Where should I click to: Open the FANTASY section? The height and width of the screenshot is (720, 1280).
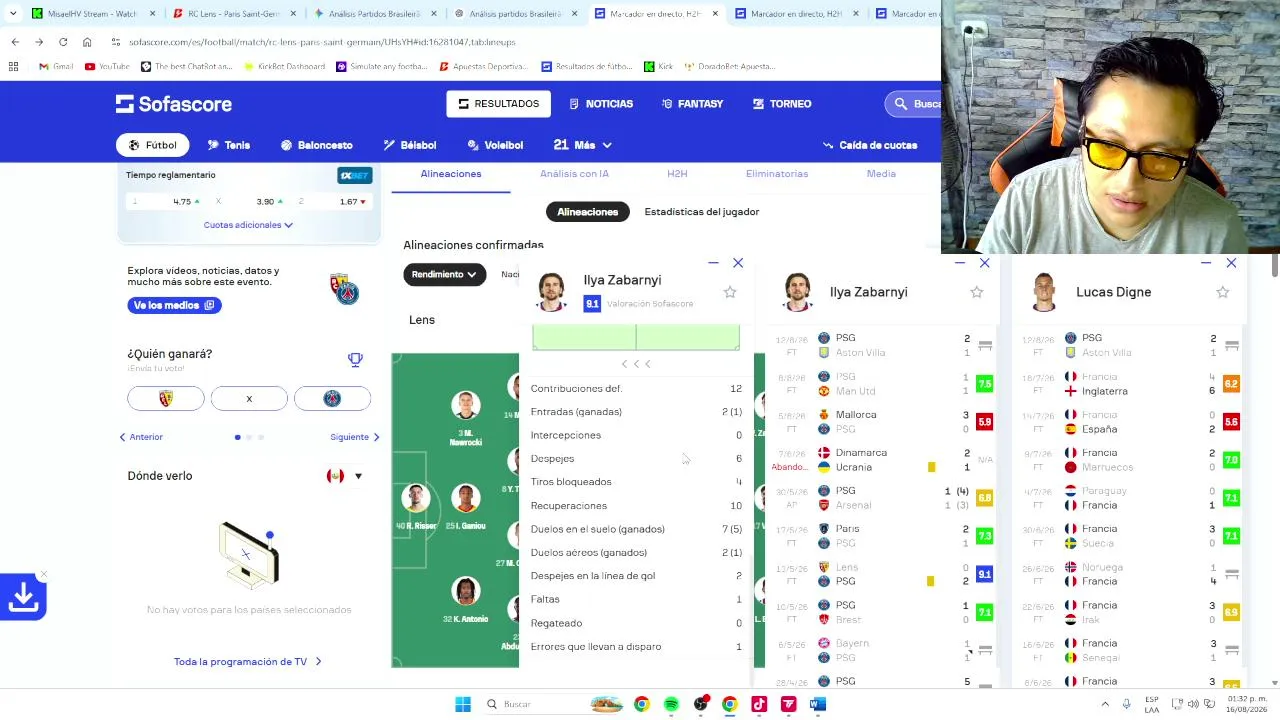[692, 104]
